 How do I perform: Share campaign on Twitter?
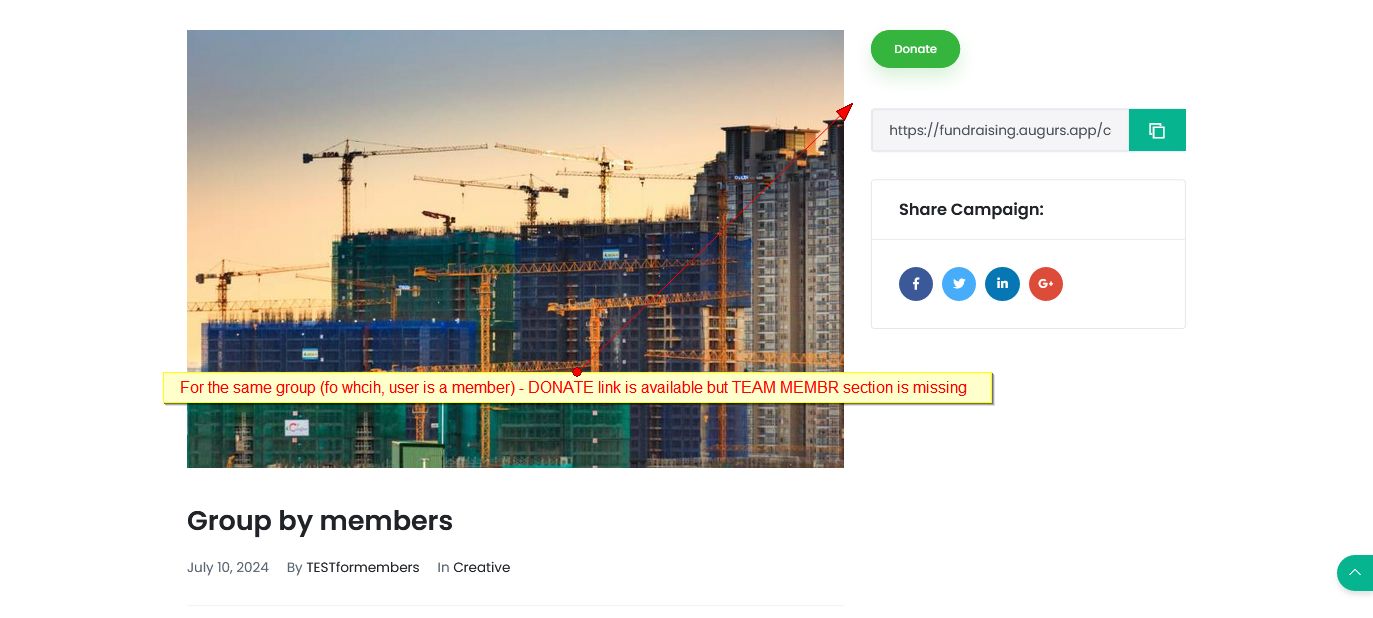(959, 284)
